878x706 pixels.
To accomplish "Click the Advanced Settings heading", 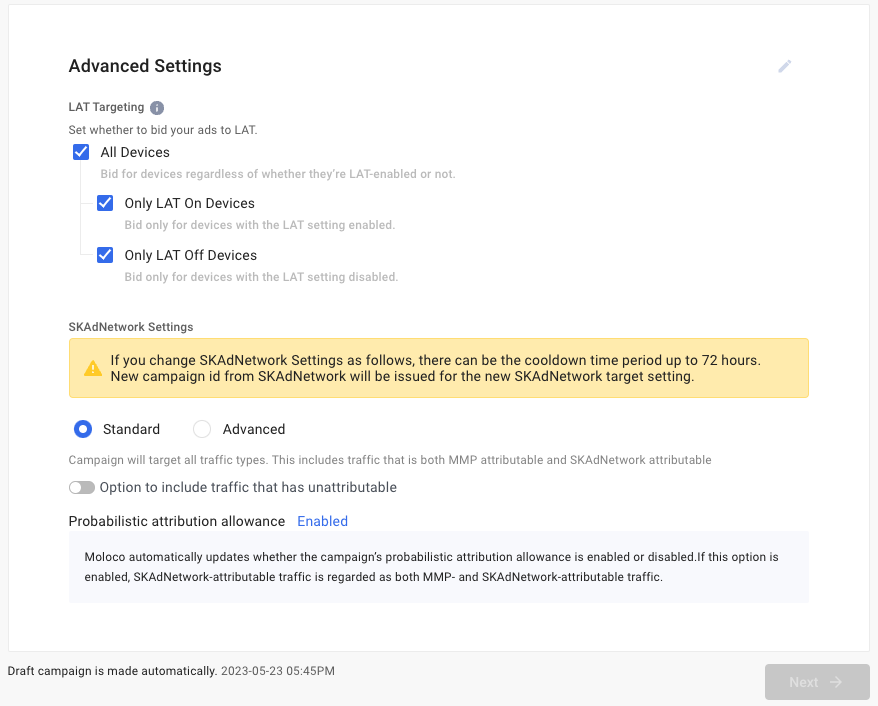I will [x=145, y=66].
